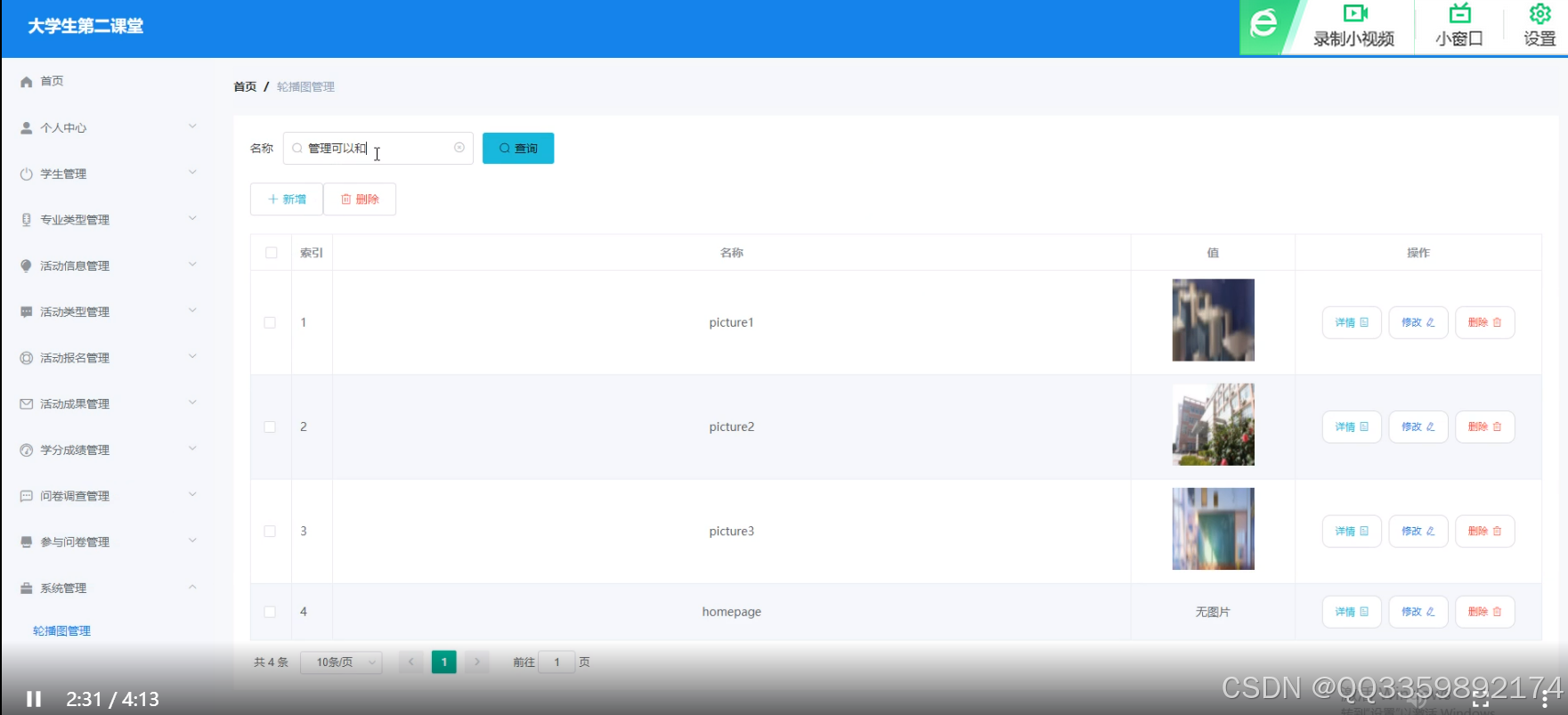This screenshot has width=1568, height=715.
Task: Open the 10条/页 page size dropdown
Action: (342, 662)
